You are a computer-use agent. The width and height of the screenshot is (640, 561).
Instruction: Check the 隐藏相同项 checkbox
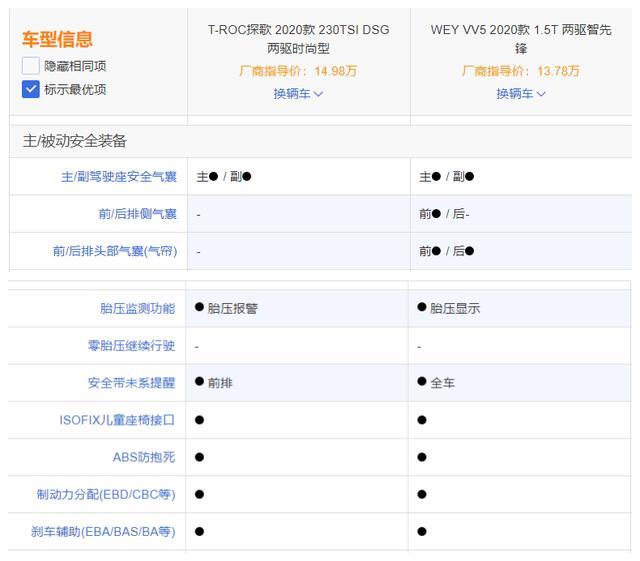point(31,66)
